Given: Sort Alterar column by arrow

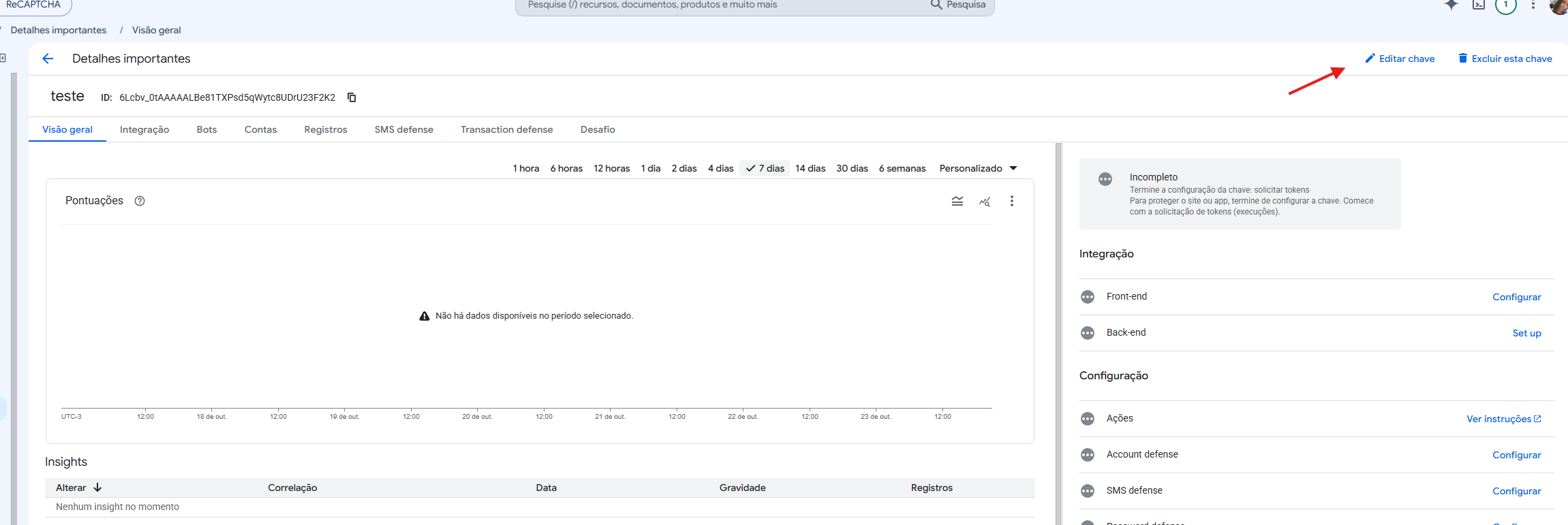Looking at the screenshot, I should point(97,488).
